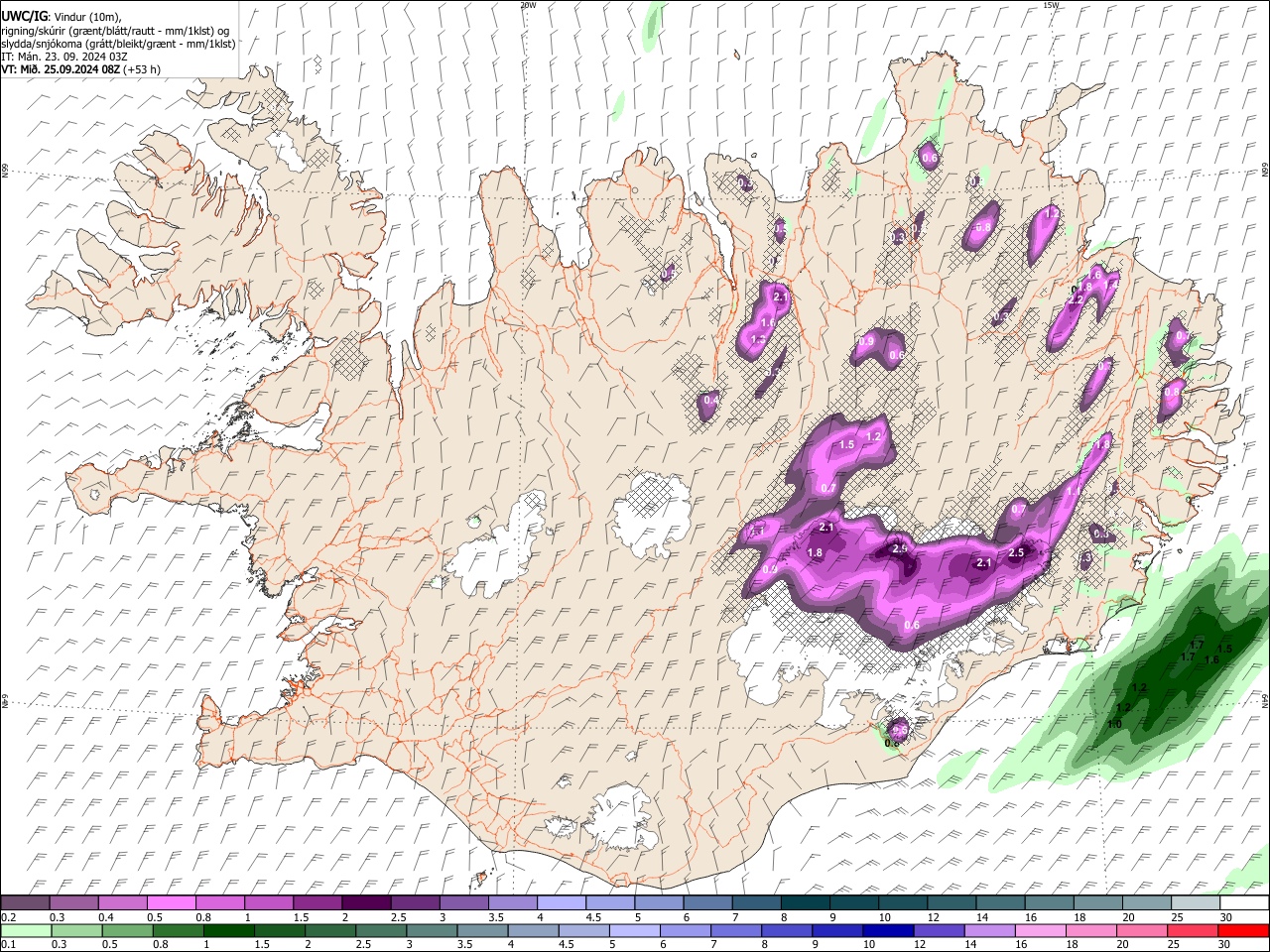Select upper legend dark teal swatch starting at 8
1270x952 pixels.
806,902
